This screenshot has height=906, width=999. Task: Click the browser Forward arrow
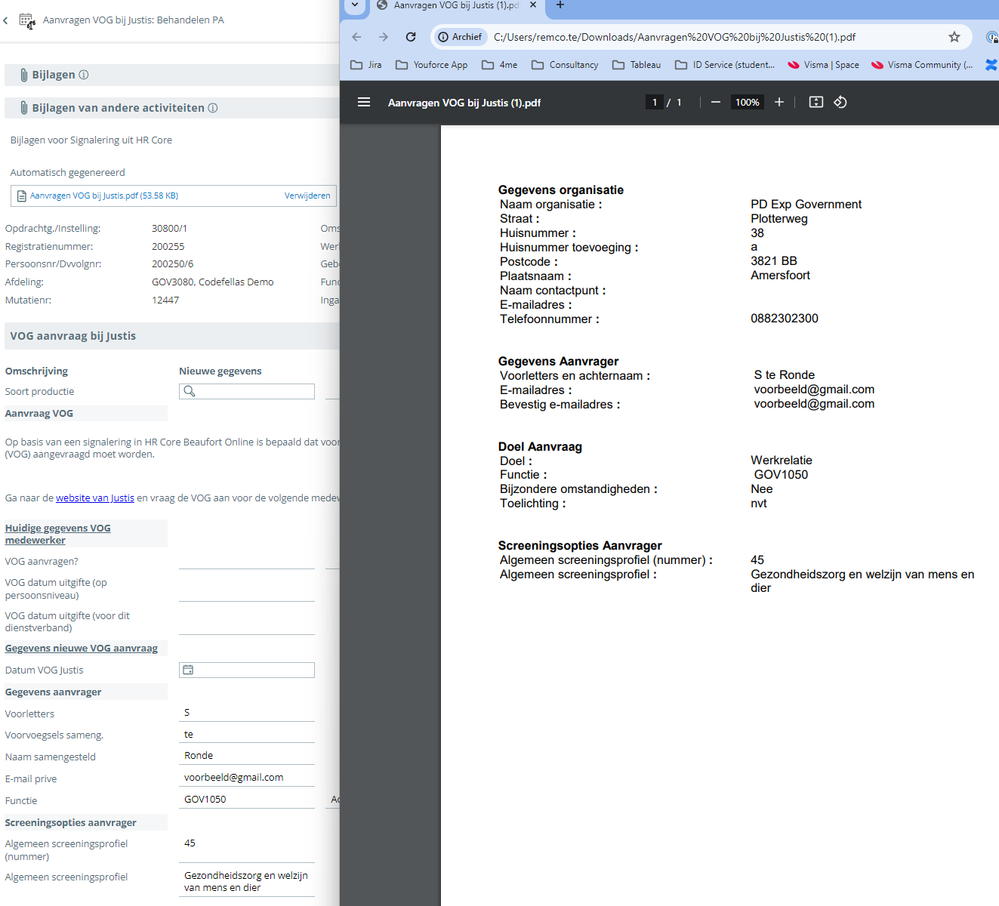pyautogui.click(x=383, y=37)
